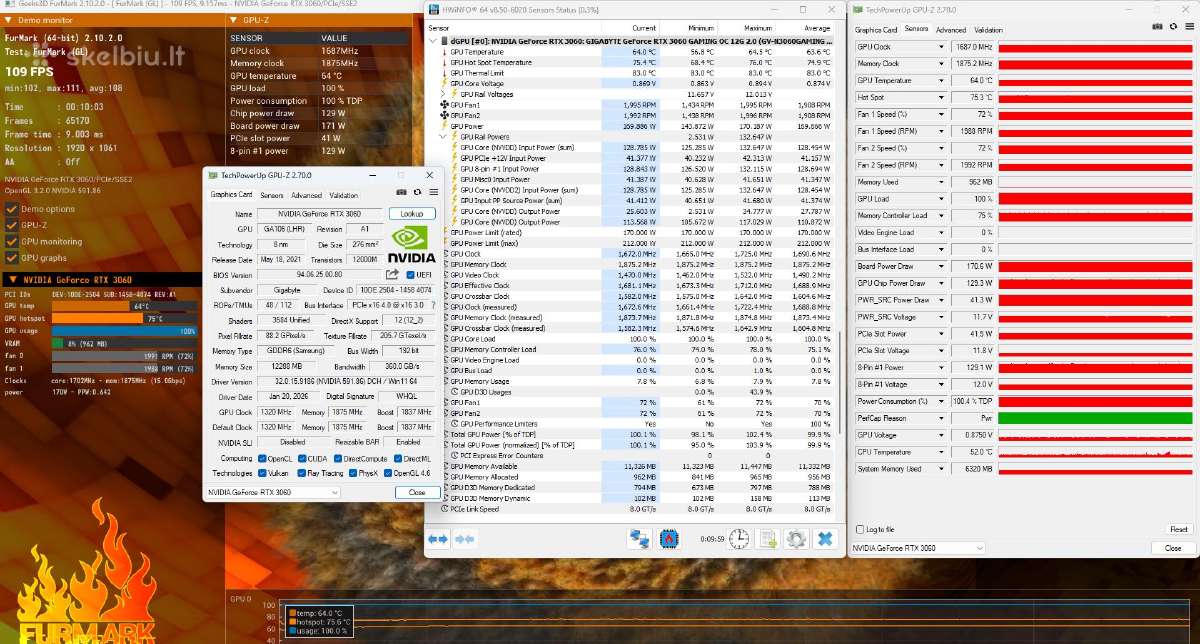Toggle OpenCL checkbox
Screen dimensions: 1200x644
pyautogui.click(x=261, y=458)
